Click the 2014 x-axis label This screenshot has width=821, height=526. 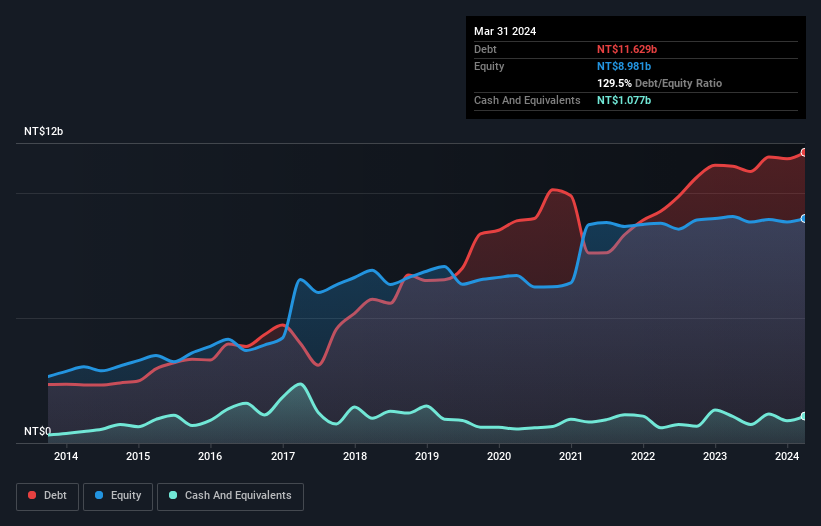(x=66, y=456)
